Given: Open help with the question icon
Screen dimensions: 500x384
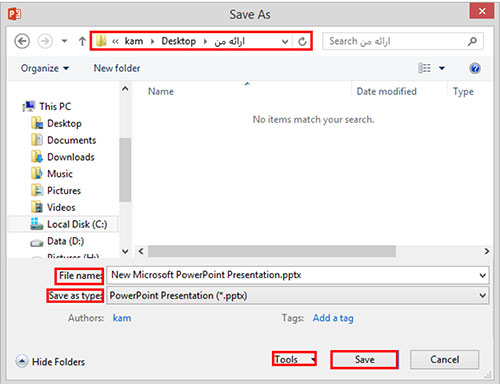Looking at the screenshot, I should tap(475, 68).
